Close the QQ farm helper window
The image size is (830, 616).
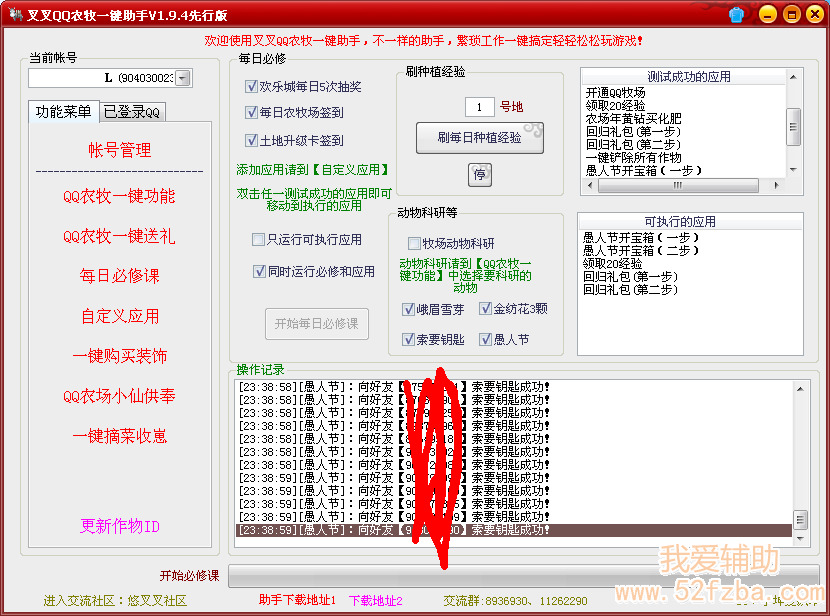(815, 14)
